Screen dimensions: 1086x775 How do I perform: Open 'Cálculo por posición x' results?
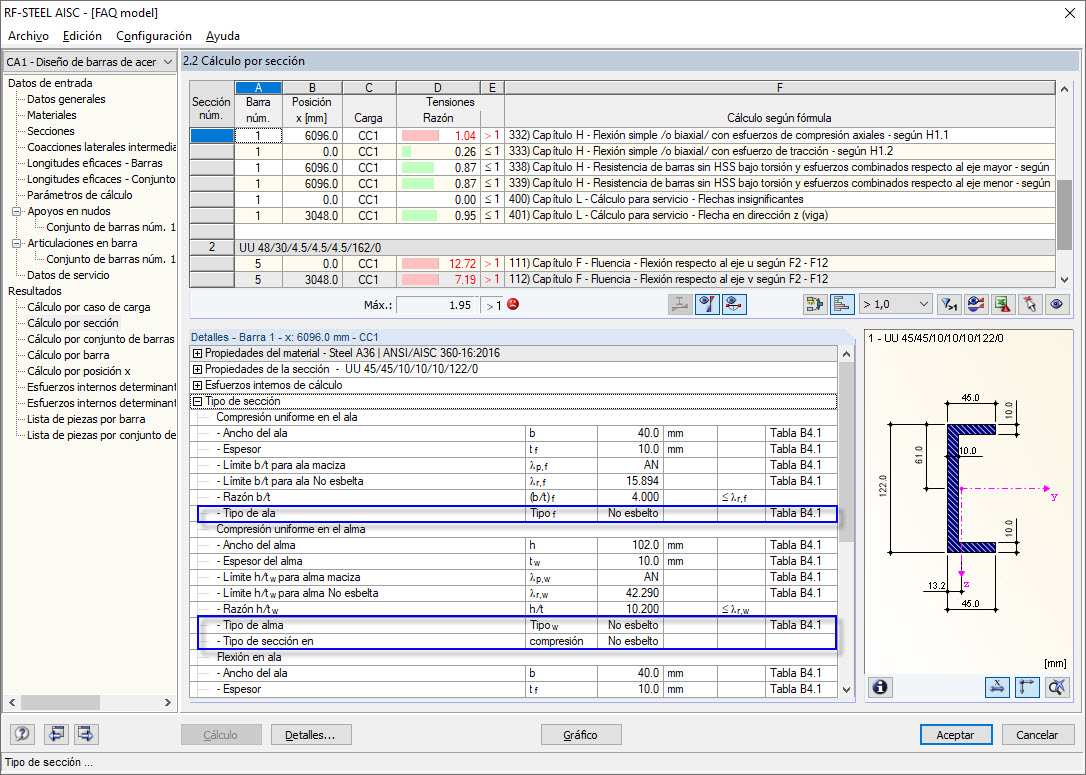[79, 371]
